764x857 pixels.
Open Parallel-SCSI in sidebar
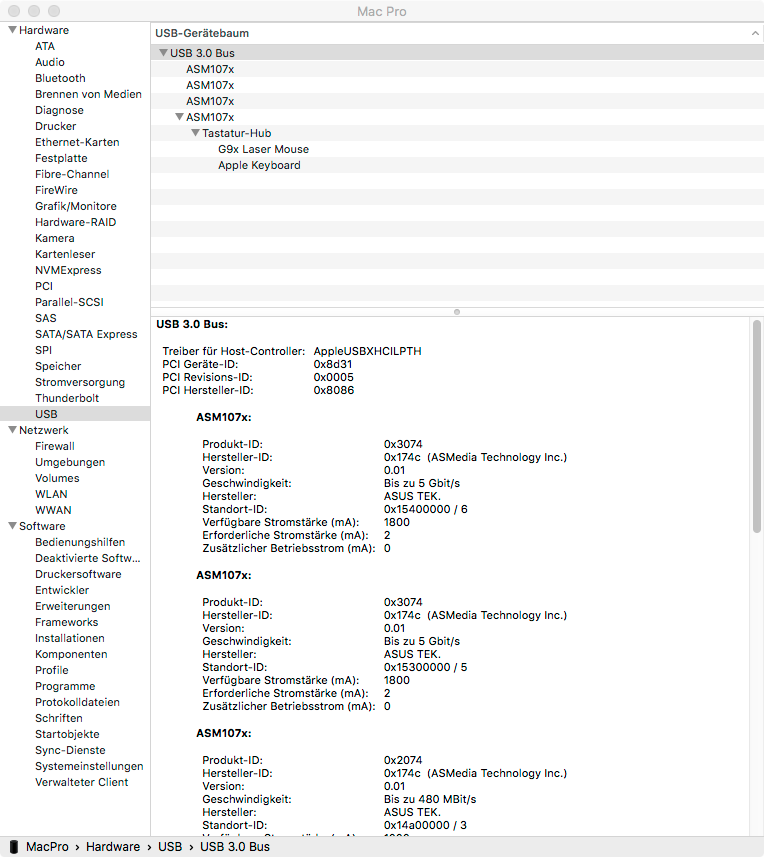click(x=69, y=302)
